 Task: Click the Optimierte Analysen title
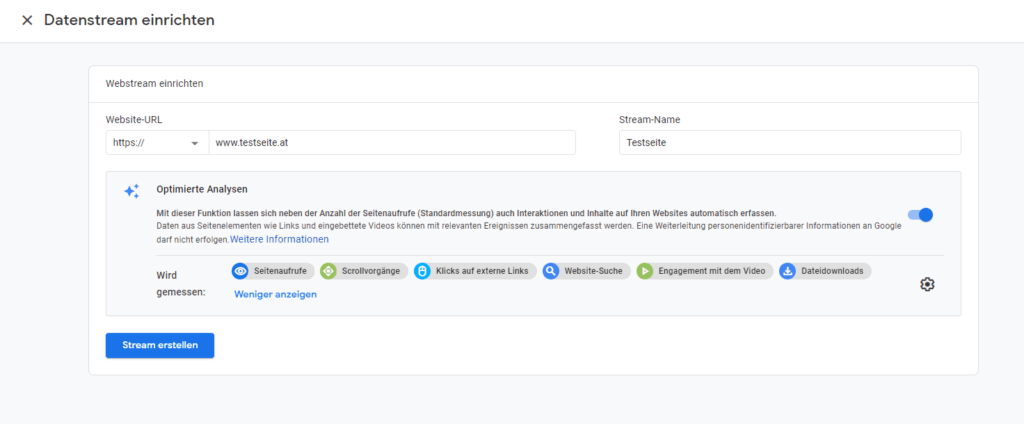(202, 189)
